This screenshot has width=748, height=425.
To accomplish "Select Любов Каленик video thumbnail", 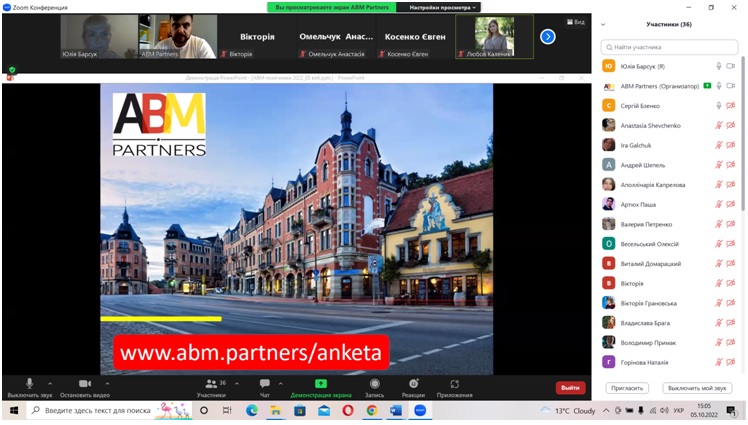I will click(495, 37).
